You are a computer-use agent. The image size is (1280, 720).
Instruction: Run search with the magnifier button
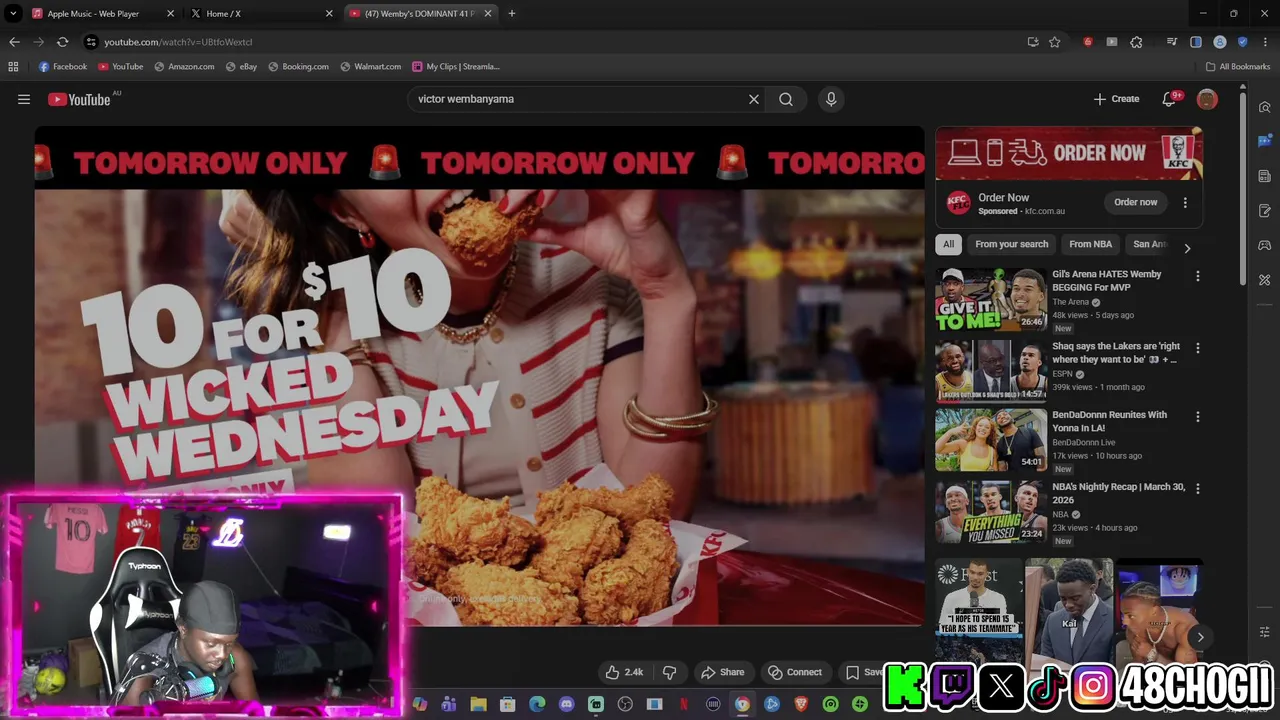pyautogui.click(x=786, y=99)
